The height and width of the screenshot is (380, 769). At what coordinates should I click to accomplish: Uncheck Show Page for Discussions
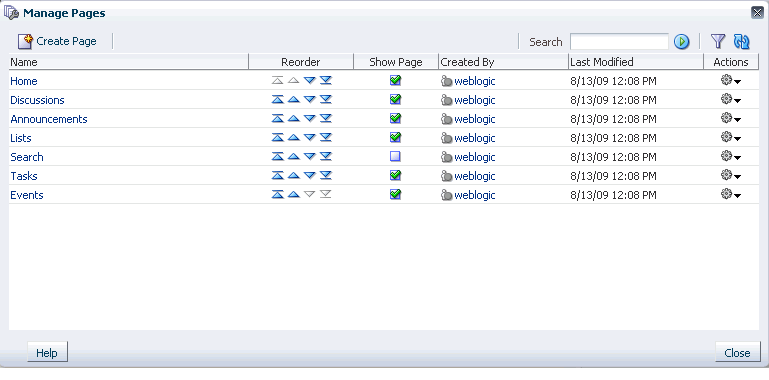(395, 100)
